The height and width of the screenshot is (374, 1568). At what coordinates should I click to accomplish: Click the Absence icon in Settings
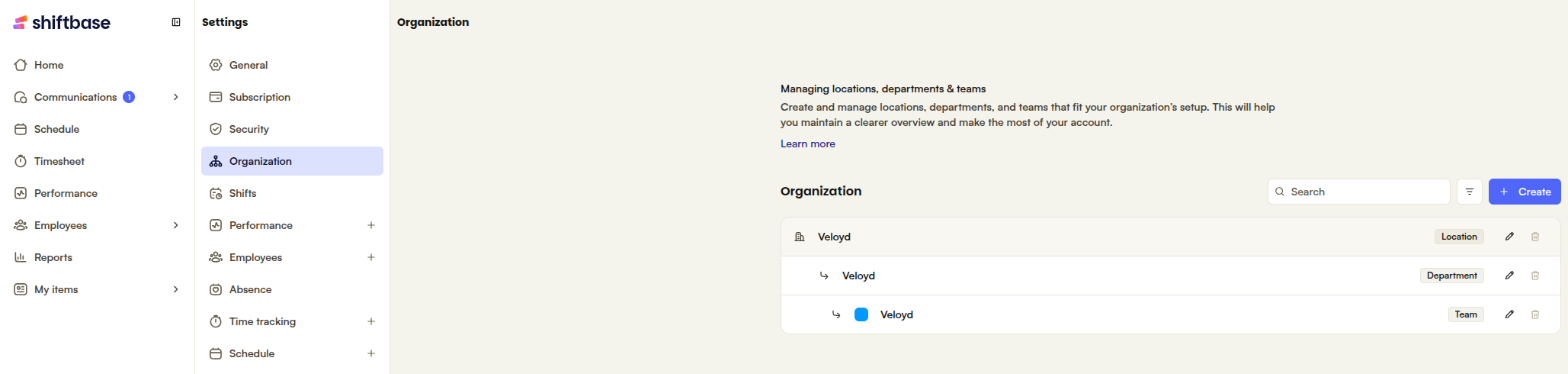click(215, 289)
